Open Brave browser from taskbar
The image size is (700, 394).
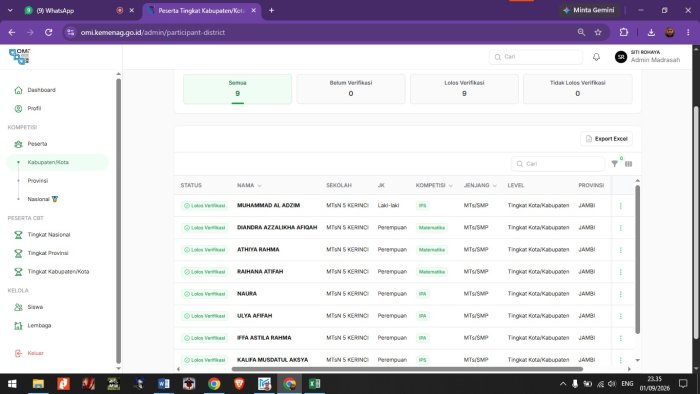(239, 384)
